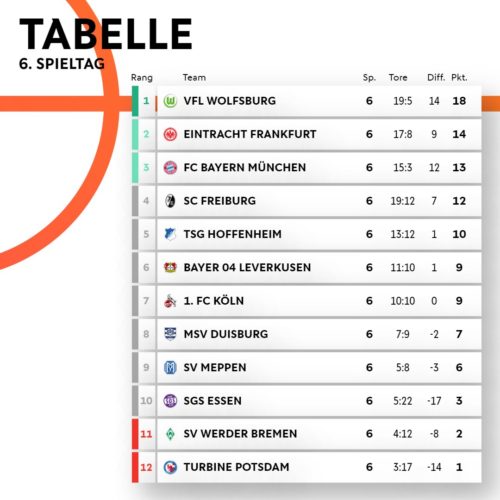This screenshot has width=500, height=500.
Task: Click Wolfsburg's 18 points value
Action: [459, 101]
